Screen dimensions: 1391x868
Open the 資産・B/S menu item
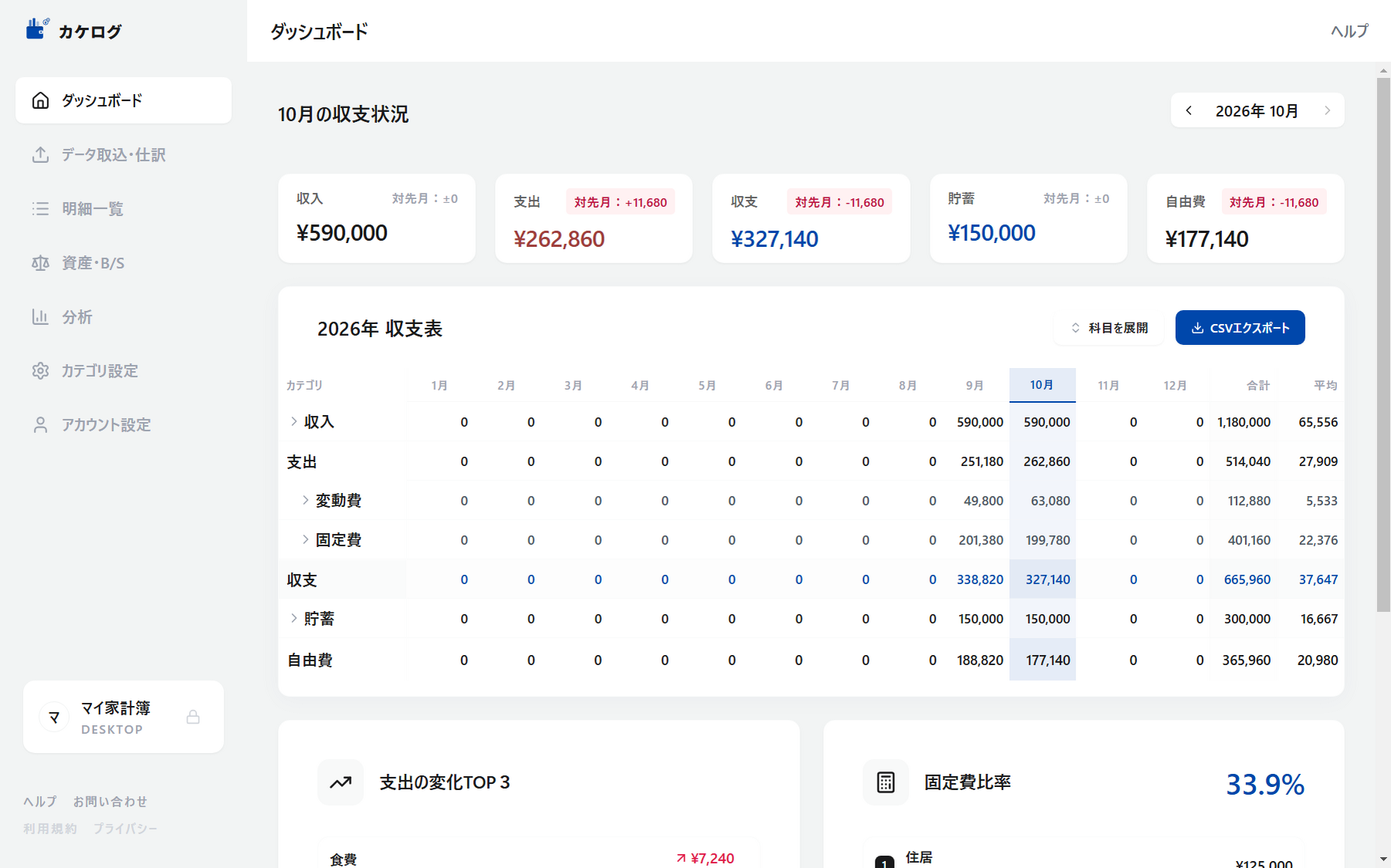point(124,263)
